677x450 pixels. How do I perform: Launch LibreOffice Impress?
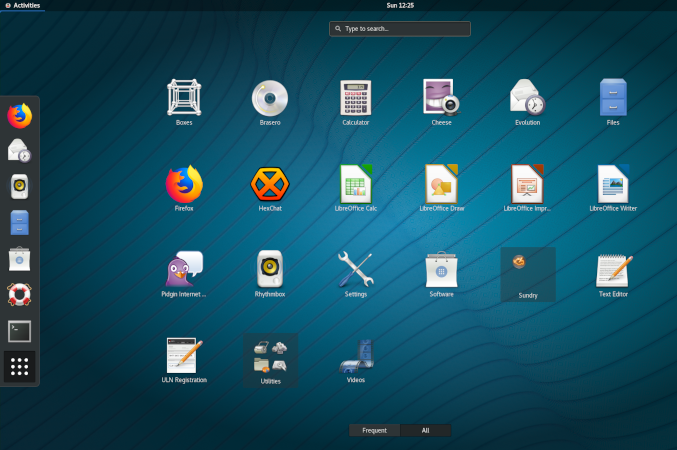[527, 188]
